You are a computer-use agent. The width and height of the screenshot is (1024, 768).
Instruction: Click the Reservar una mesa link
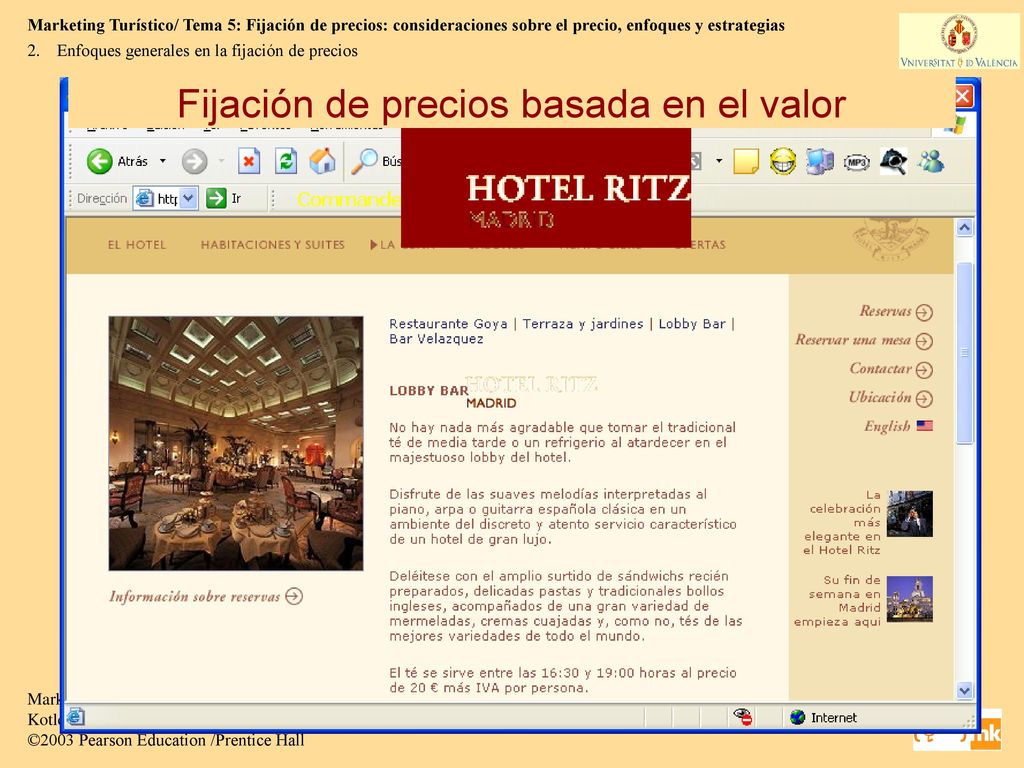pyautogui.click(x=853, y=340)
